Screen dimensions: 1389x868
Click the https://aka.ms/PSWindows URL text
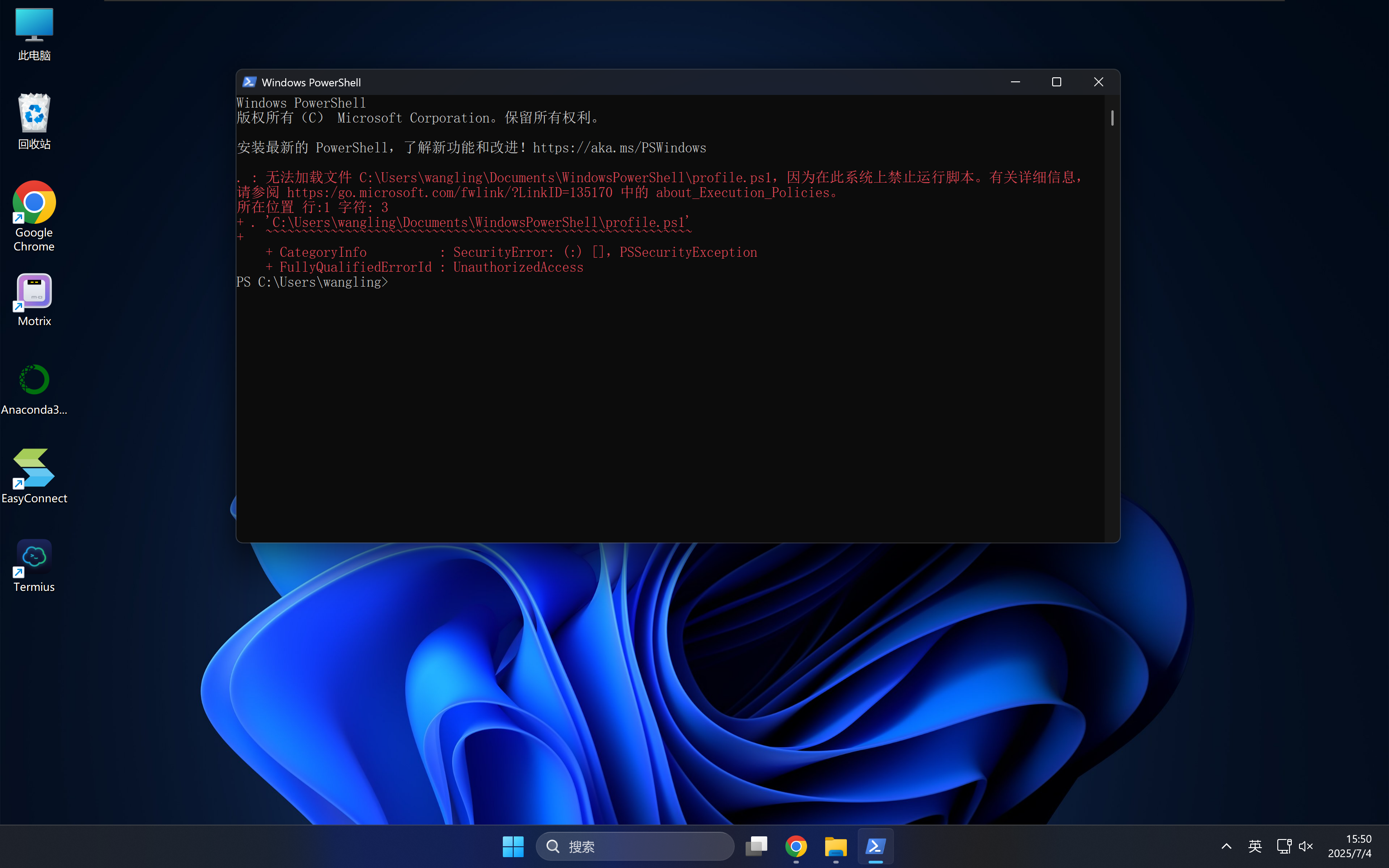619,148
